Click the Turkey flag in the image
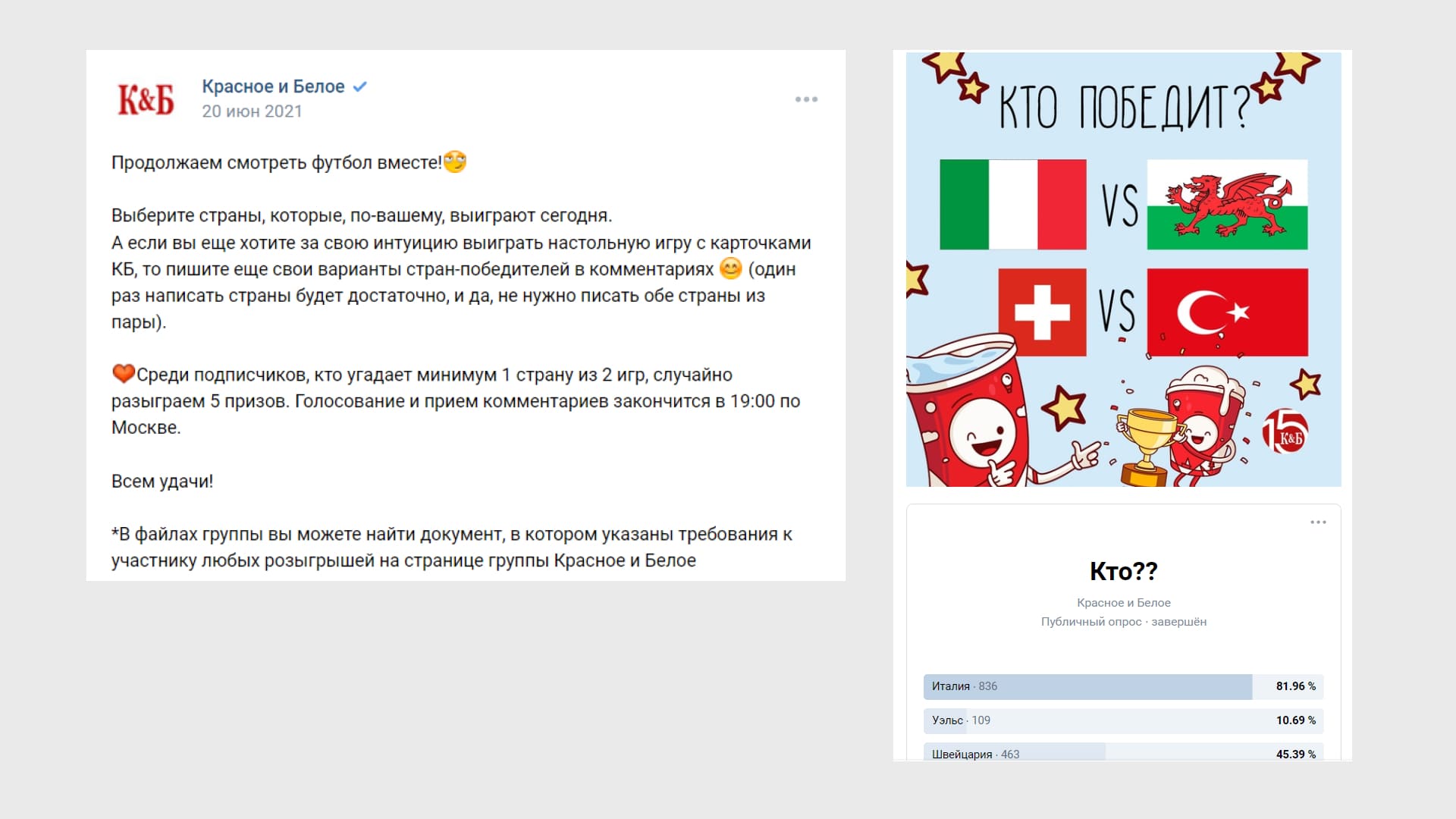The image size is (1456, 819). point(1227,312)
